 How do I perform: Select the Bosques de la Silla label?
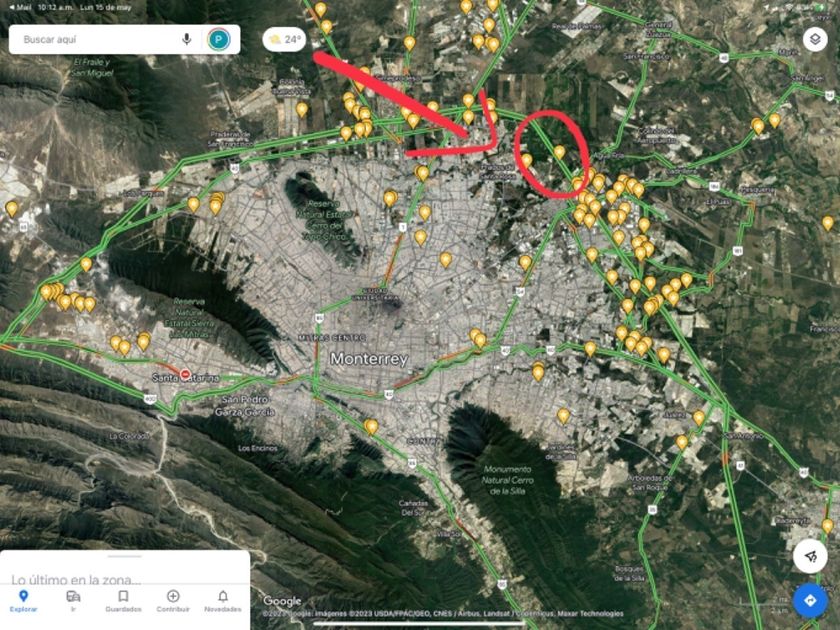[x=629, y=573]
